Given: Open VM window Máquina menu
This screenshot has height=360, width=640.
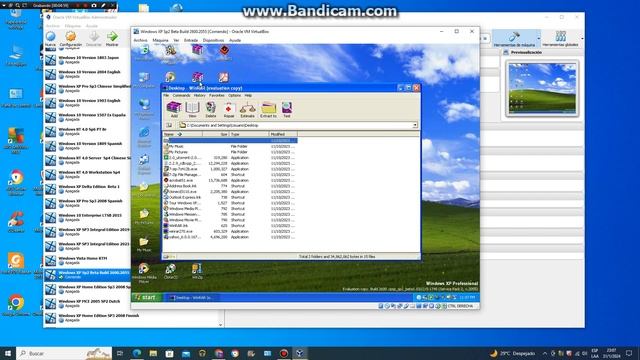Looking at the screenshot, I should pos(160,40).
